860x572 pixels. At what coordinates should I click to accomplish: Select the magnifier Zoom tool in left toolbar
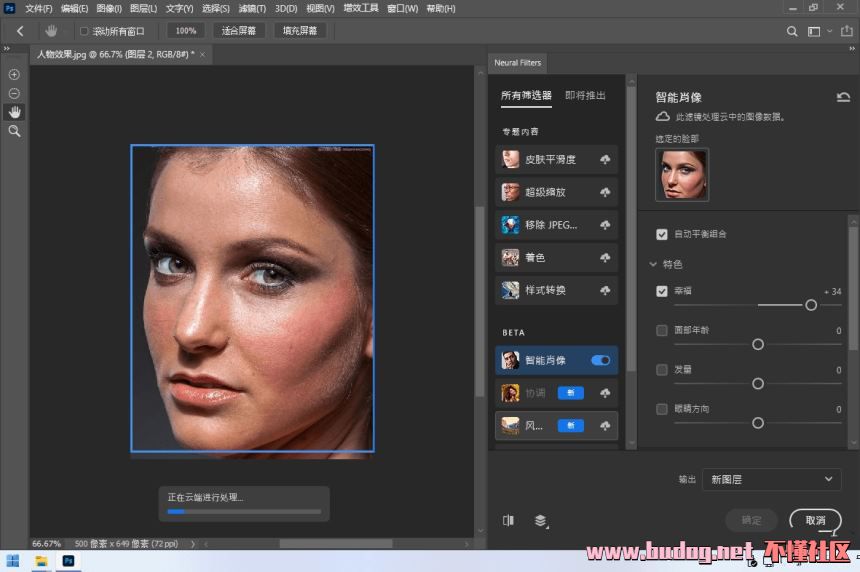pos(14,131)
